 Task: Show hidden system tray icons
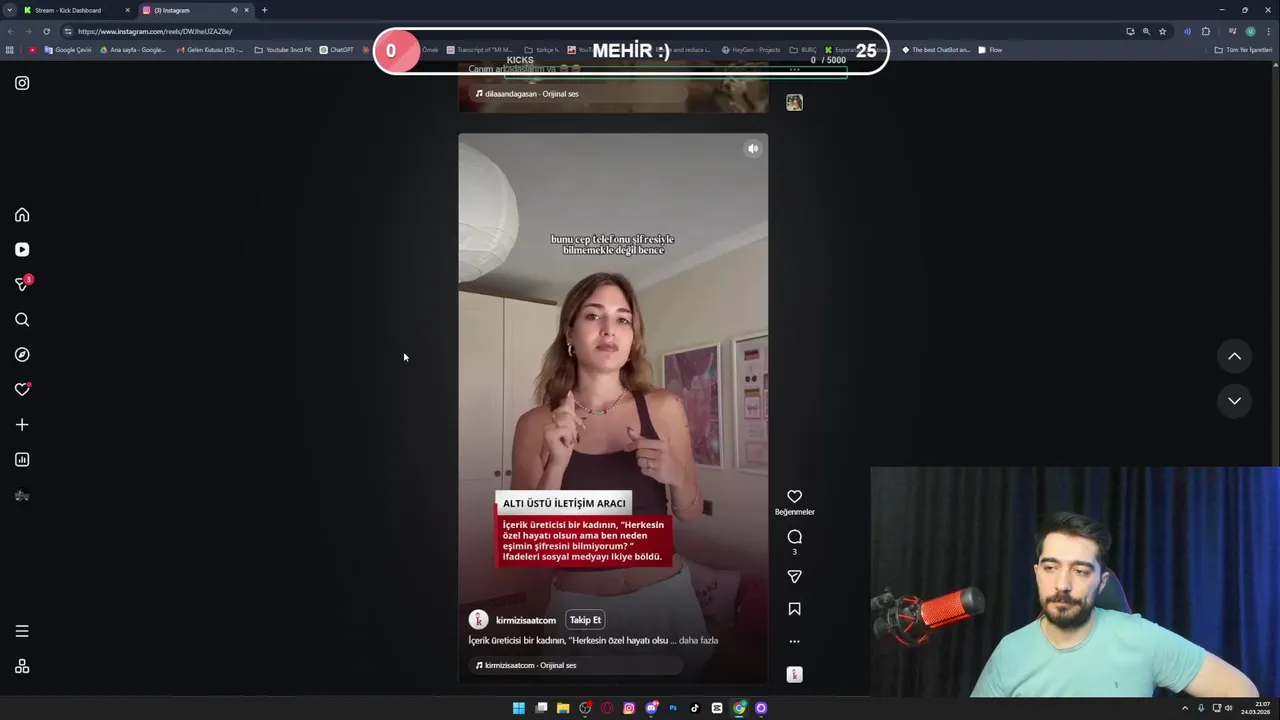pyautogui.click(x=1185, y=708)
